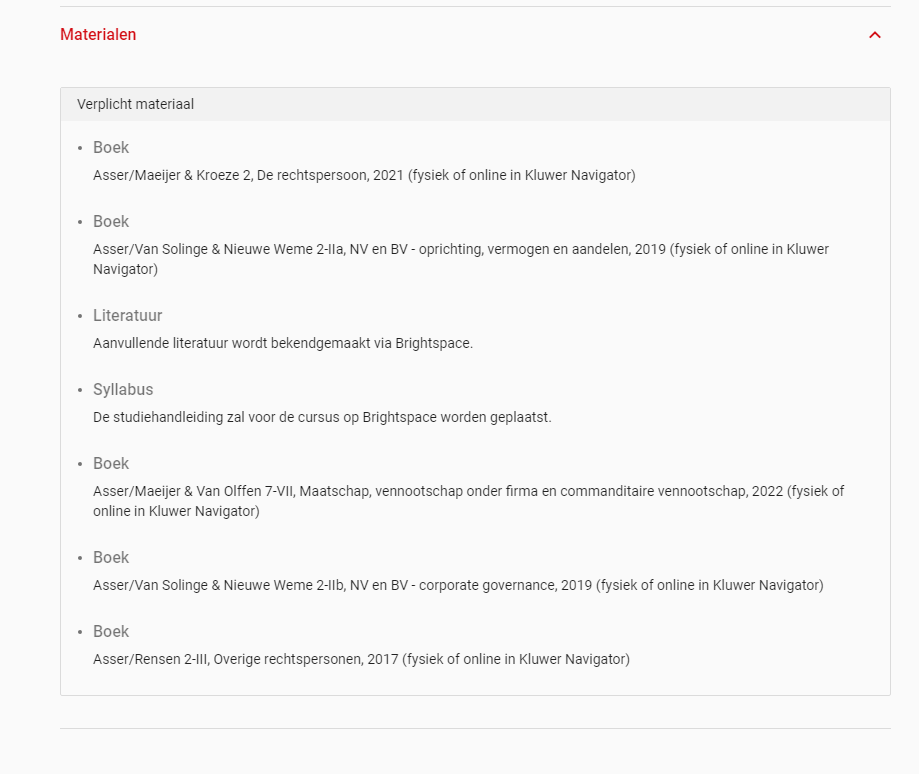Click the bullet point beside Syllabus

[x=80, y=390]
